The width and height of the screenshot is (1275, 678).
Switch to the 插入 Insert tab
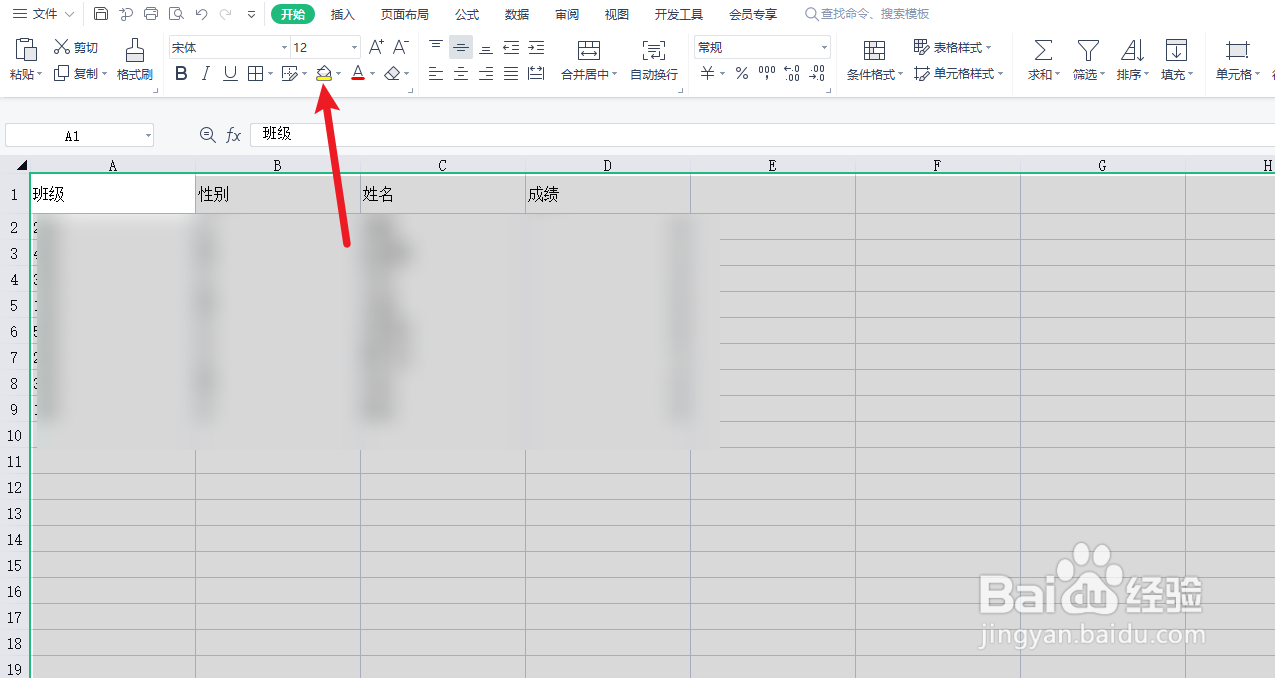[343, 14]
